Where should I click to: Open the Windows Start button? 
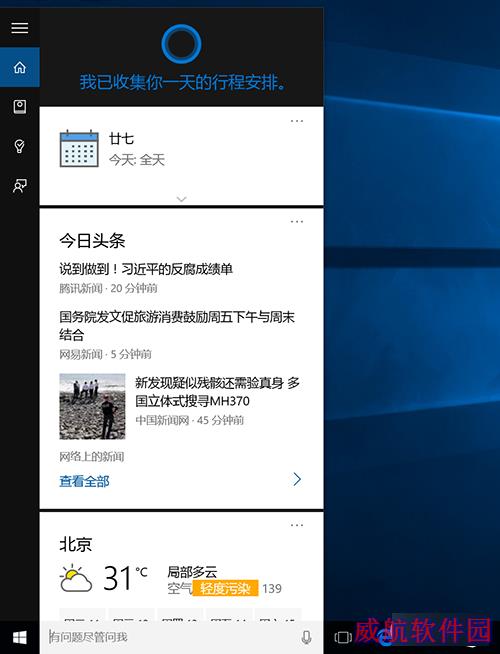(20, 637)
